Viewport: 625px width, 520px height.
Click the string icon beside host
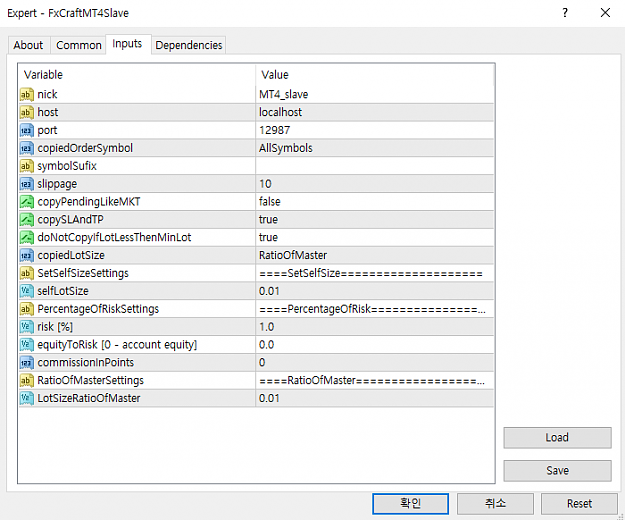coord(26,113)
